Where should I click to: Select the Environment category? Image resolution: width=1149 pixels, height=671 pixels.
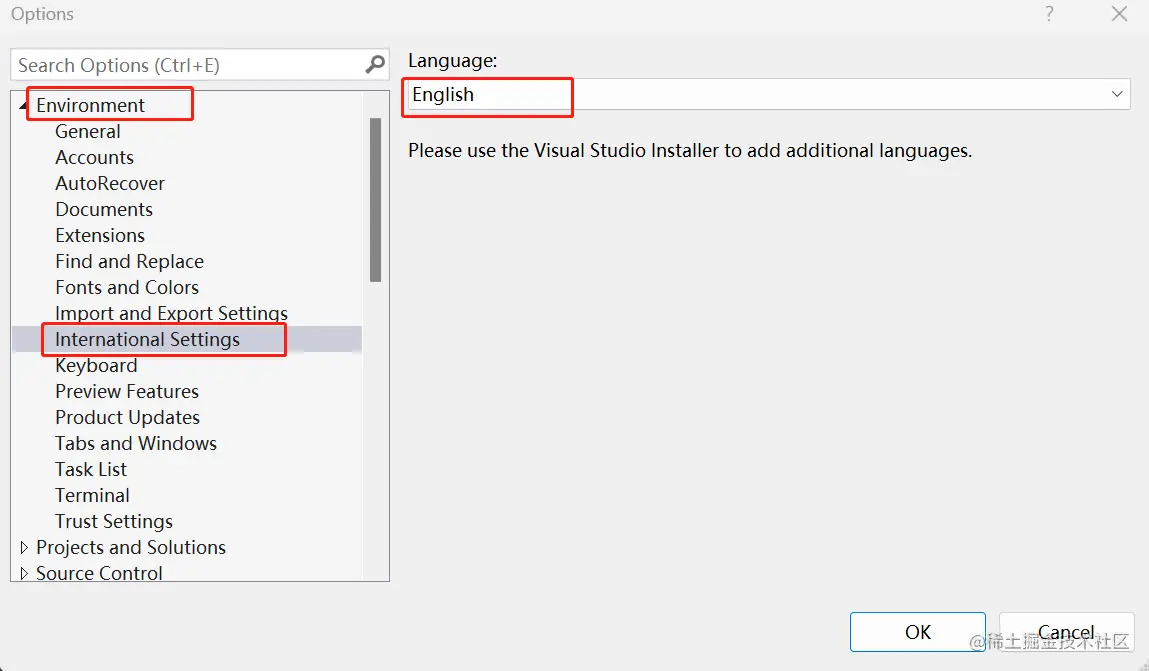coord(91,105)
